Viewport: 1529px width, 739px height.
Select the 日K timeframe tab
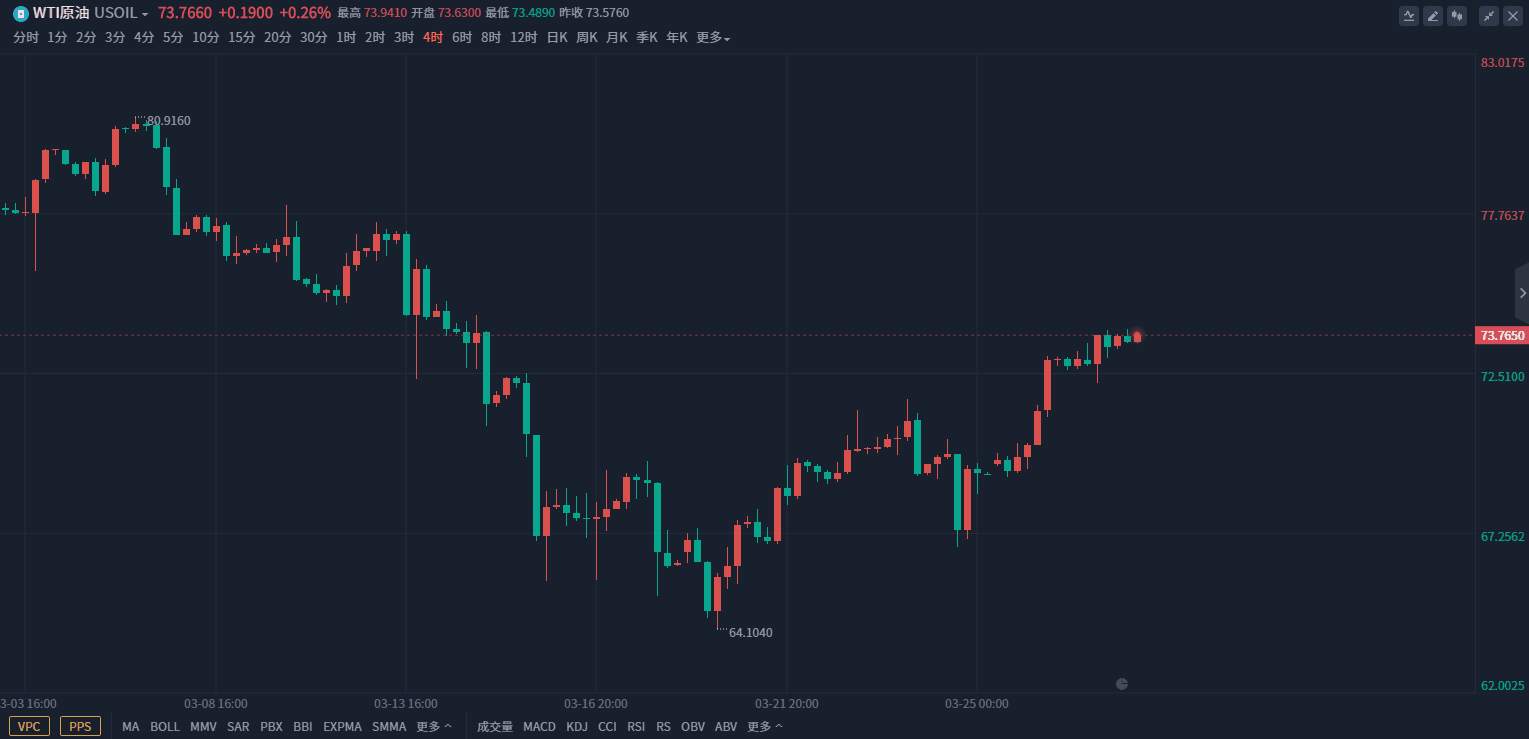coord(557,37)
